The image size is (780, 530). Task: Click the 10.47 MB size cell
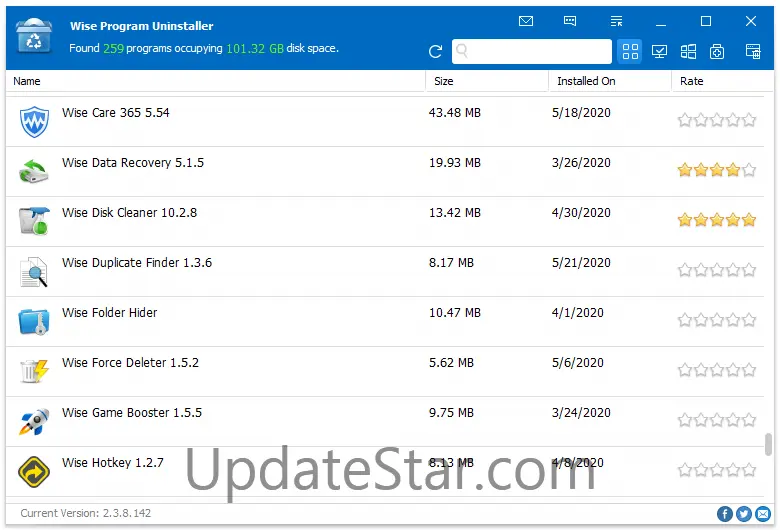pos(455,313)
